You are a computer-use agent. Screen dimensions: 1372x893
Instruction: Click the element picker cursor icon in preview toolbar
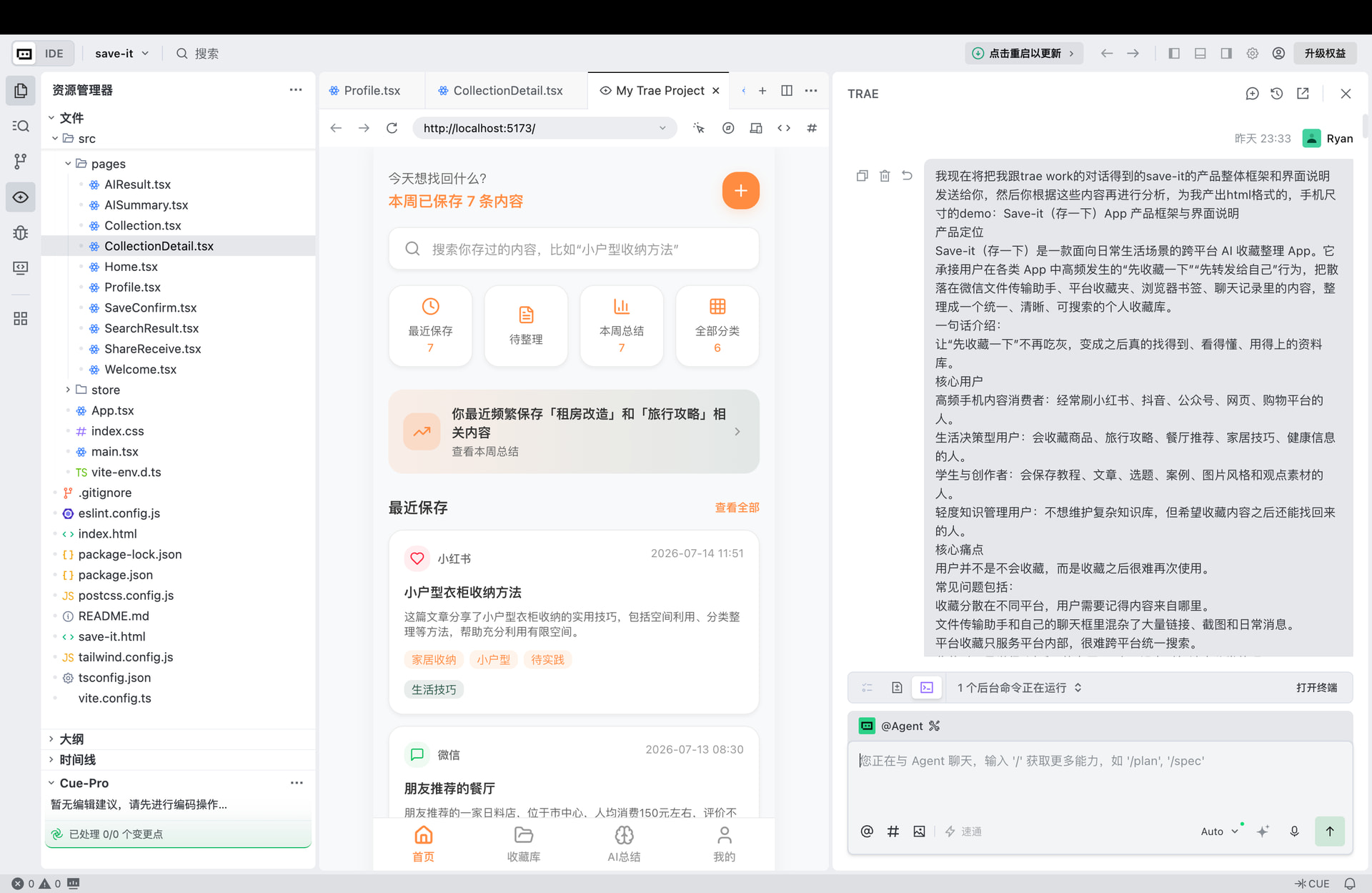point(699,128)
